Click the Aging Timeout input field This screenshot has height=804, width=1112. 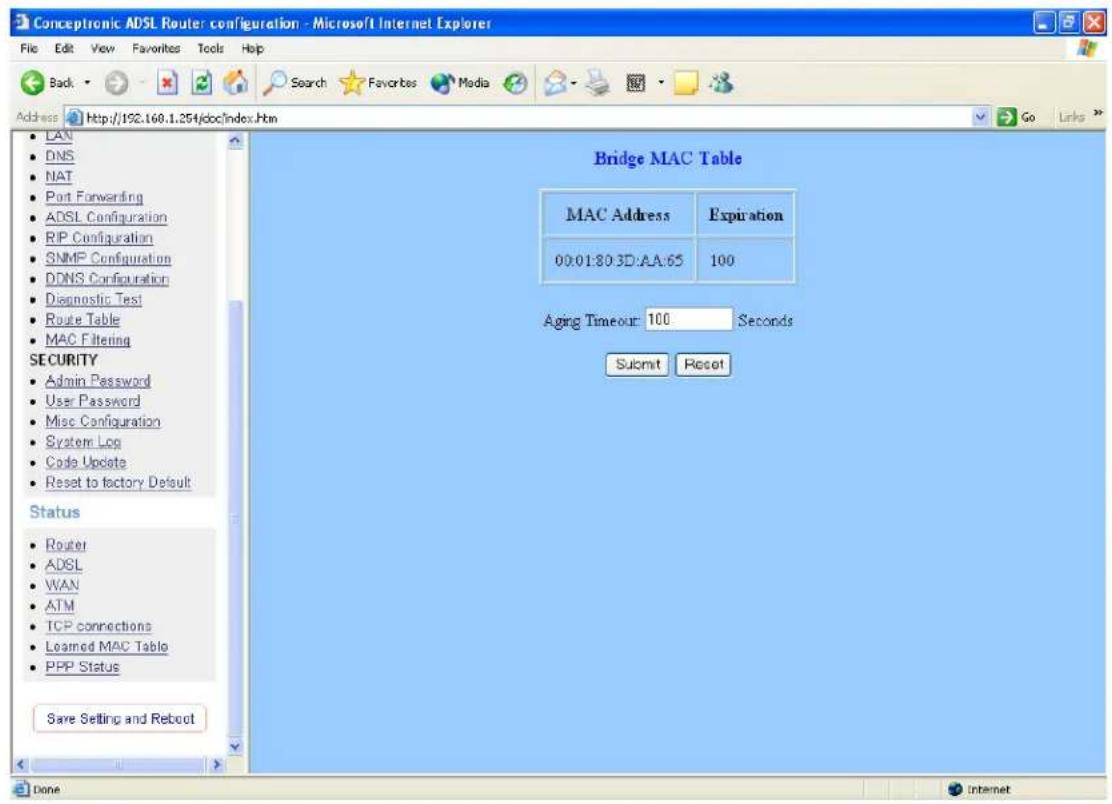[x=688, y=320]
